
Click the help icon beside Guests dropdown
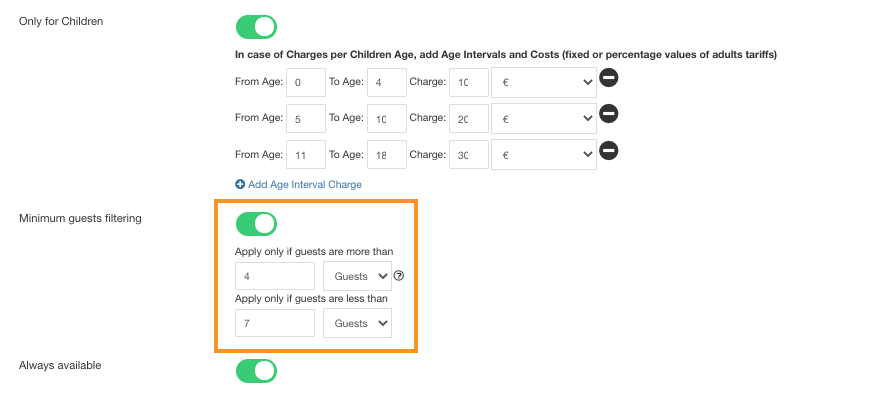click(x=399, y=276)
